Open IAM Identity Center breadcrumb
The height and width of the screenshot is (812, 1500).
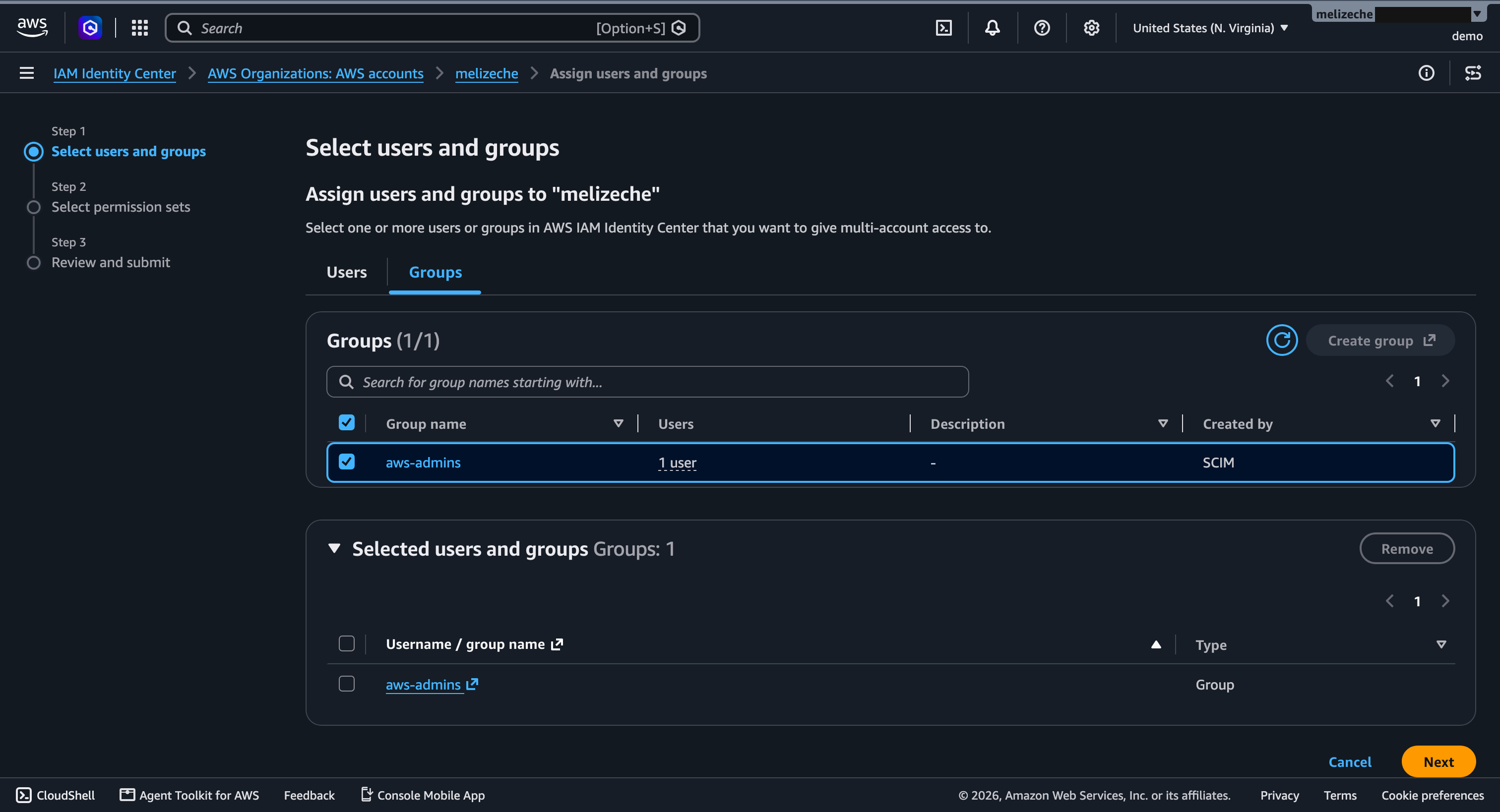[115, 73]
